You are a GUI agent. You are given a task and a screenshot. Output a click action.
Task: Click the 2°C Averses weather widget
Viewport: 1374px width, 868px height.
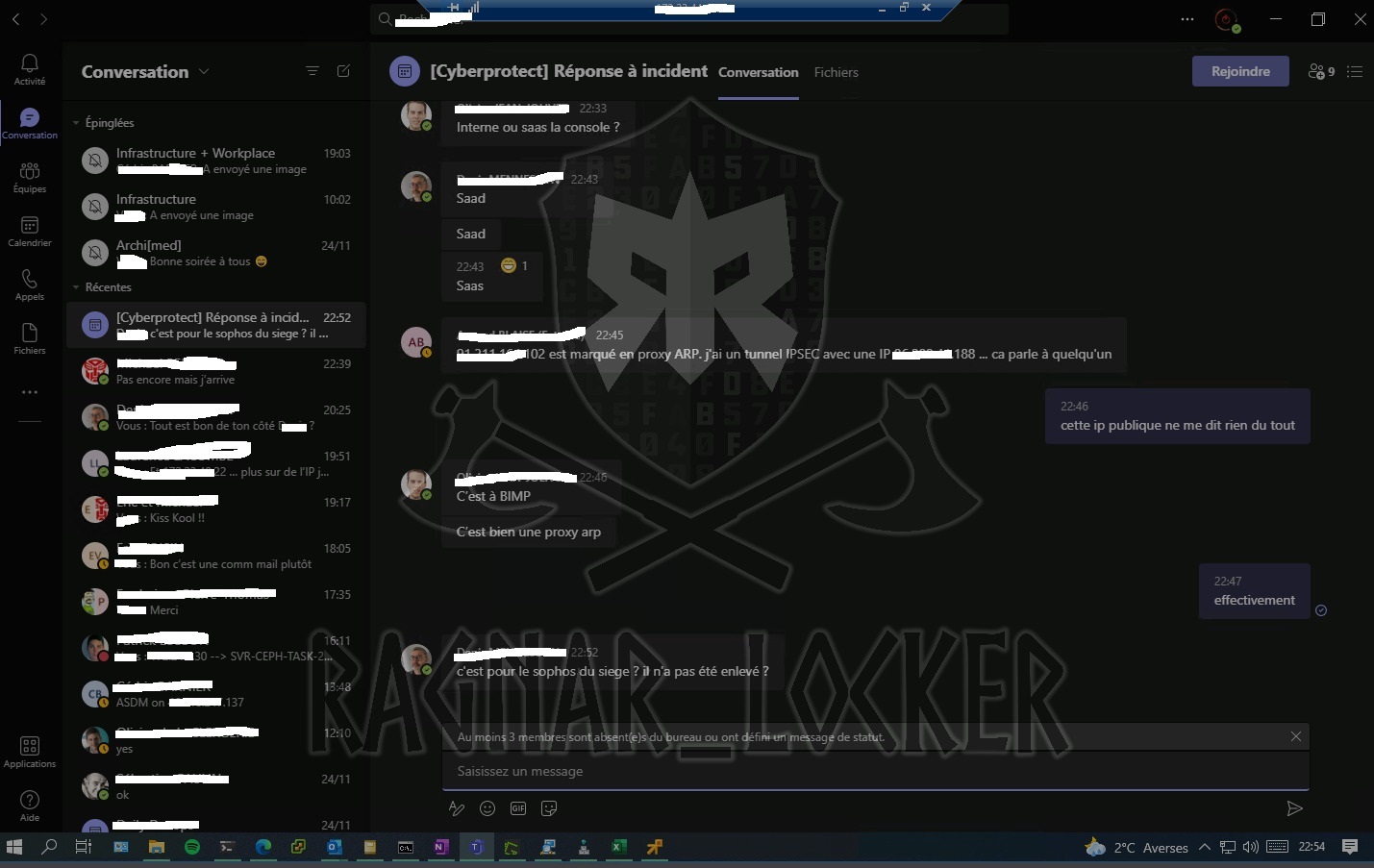1137,847
